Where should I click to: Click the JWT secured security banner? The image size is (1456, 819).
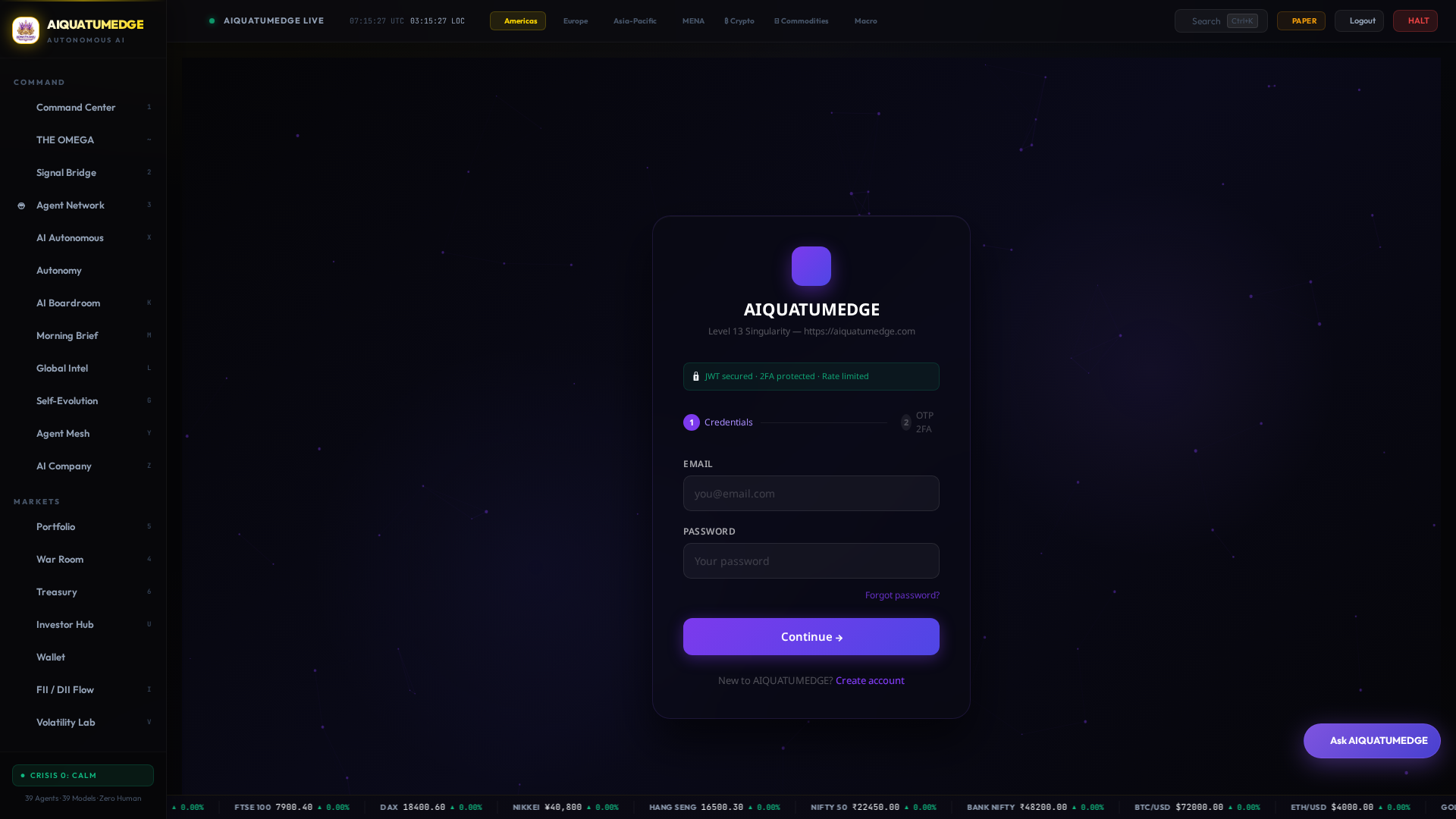click(811, 377)
